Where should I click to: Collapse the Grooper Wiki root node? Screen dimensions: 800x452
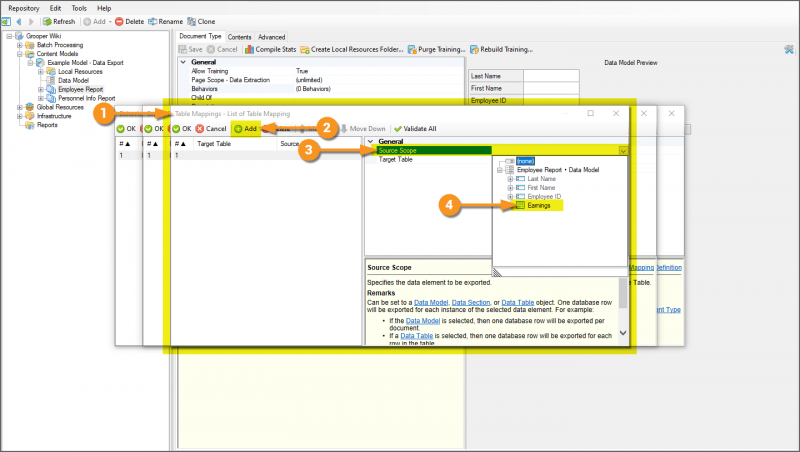[x=9, y=36]
